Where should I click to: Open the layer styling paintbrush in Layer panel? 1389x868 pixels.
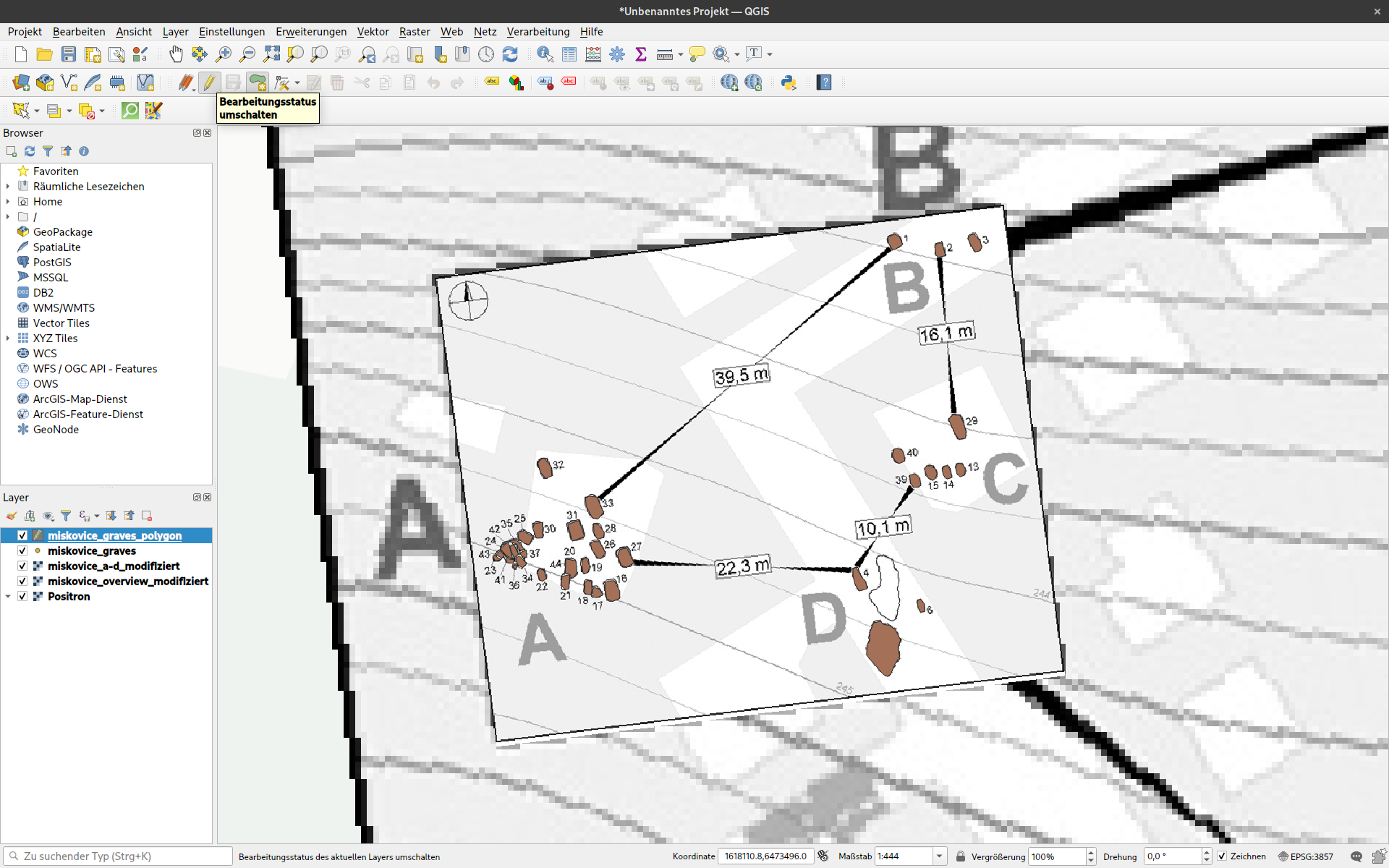tap(12, 516)
